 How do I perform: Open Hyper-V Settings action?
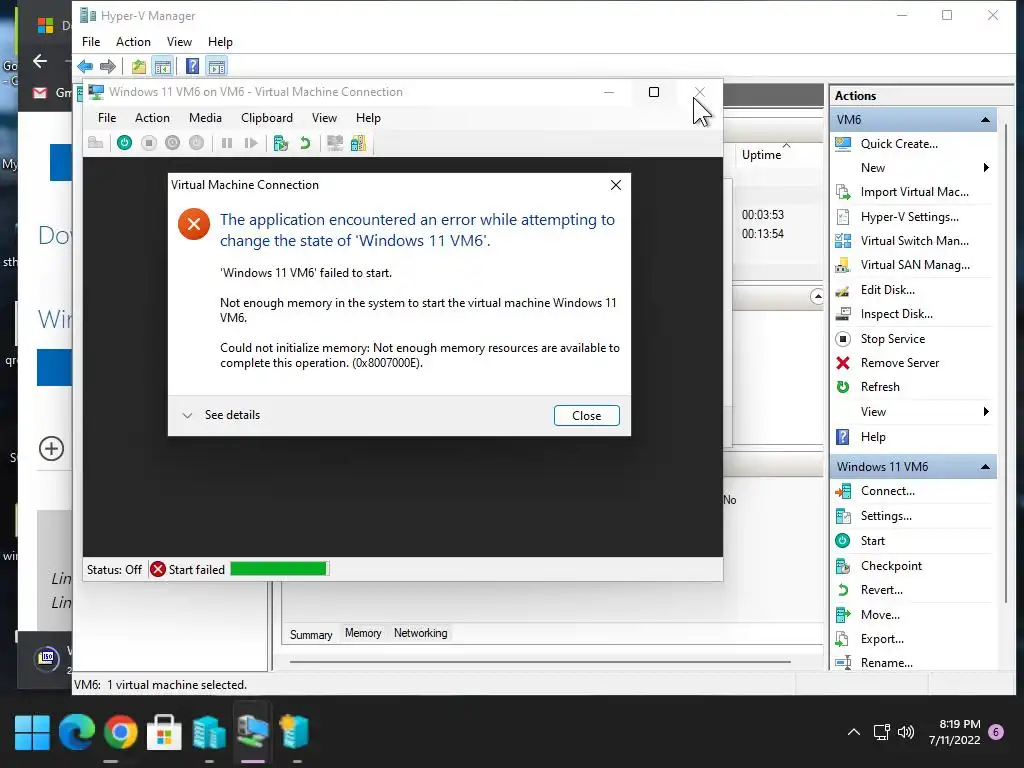pyautogui.click(x=909, y=217)
